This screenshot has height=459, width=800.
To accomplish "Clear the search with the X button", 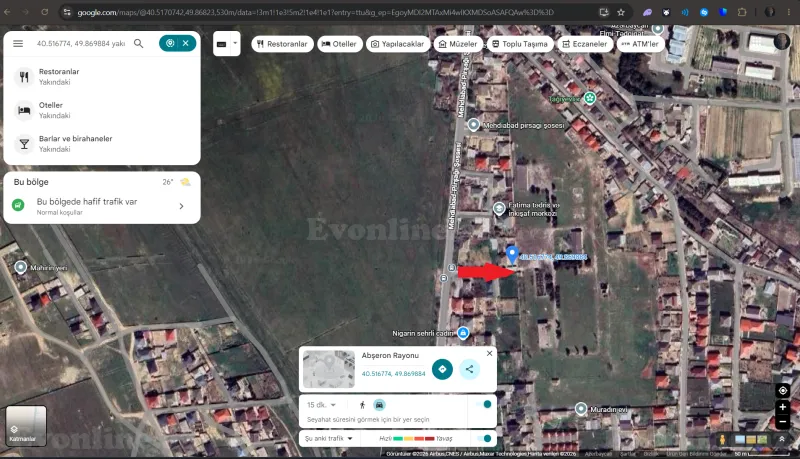I will click(186, 43).
